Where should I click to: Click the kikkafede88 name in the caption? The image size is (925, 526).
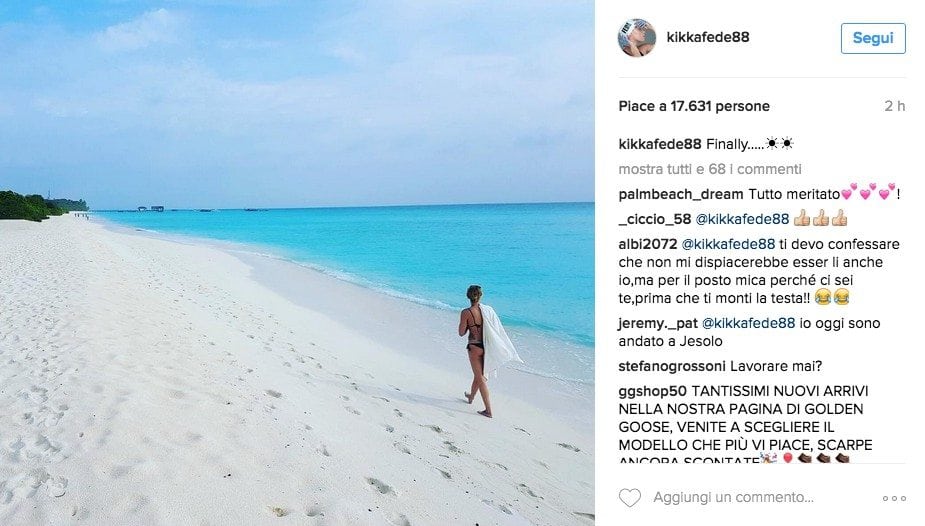tap(660, 144)
